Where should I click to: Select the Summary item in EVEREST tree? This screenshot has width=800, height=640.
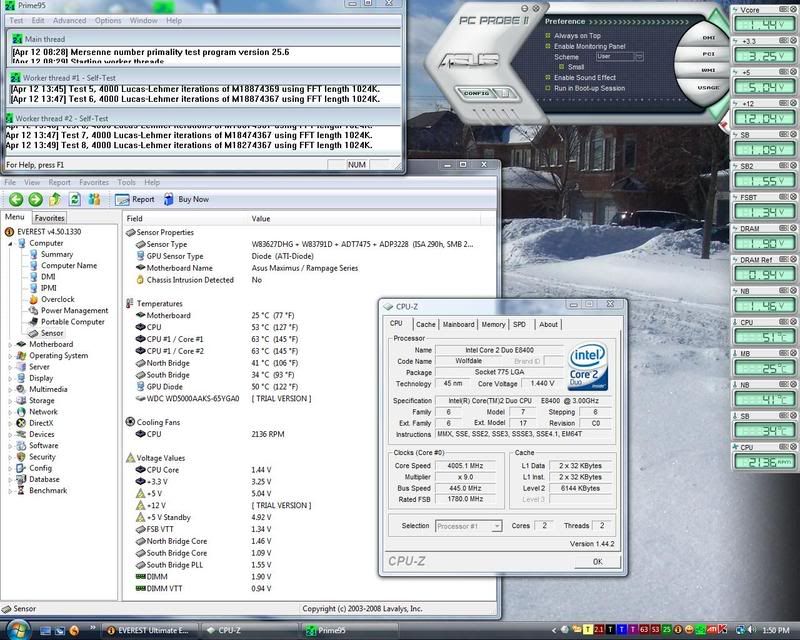[x=51, y=254]
